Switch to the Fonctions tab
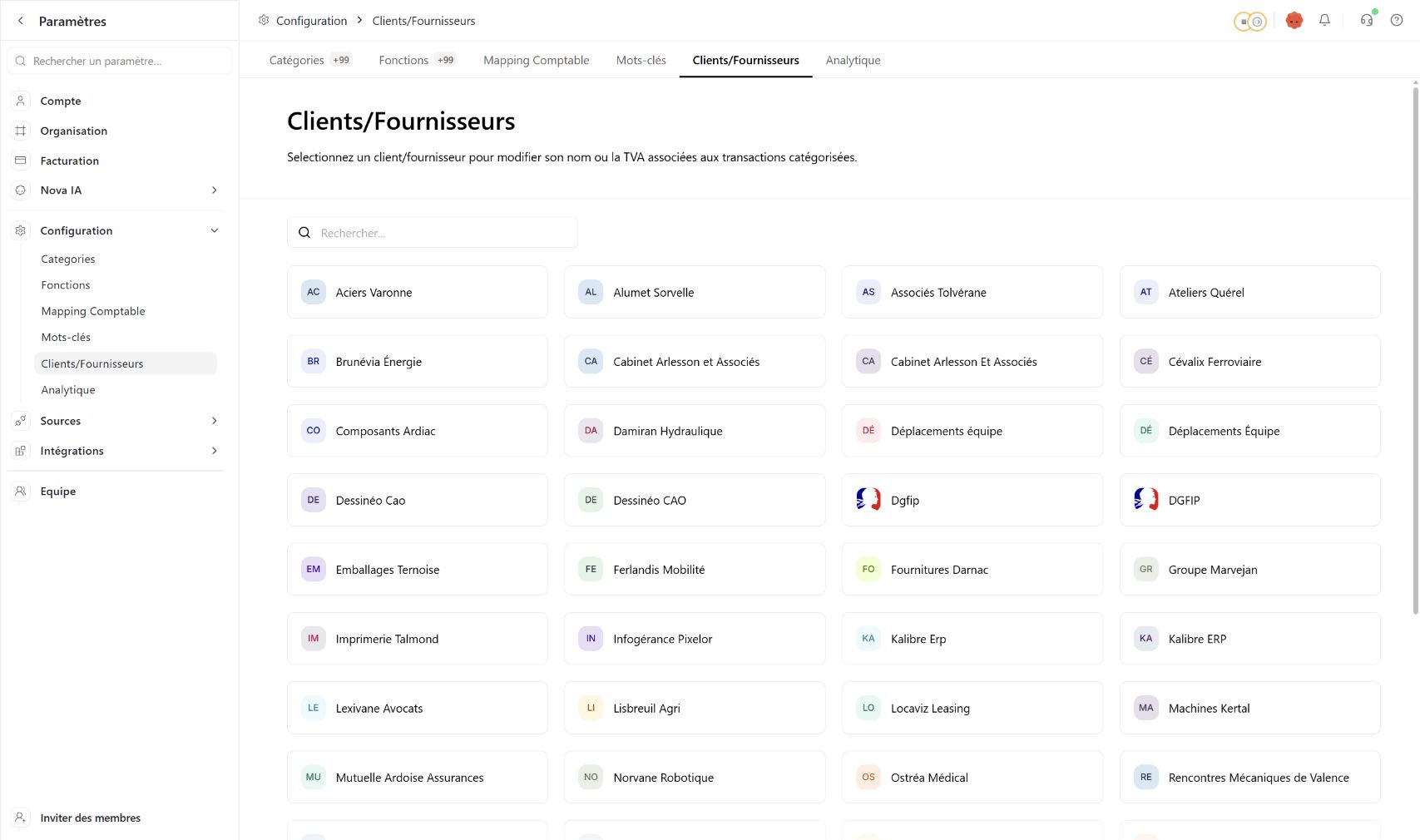The image size is (1420, 840). click(x=417, y=60)
